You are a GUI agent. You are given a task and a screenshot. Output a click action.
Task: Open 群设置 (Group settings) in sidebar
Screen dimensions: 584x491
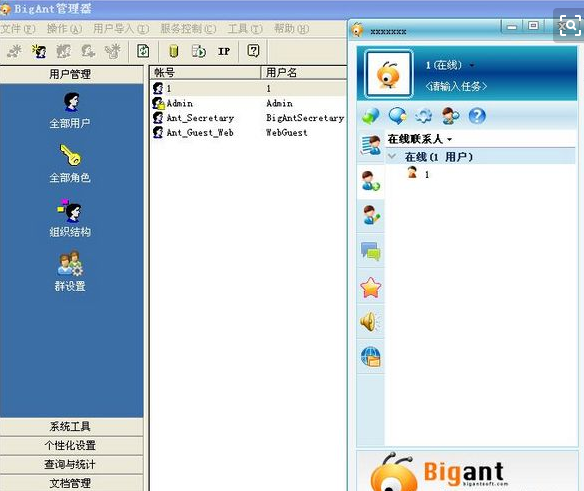click(x=70, y=272)
